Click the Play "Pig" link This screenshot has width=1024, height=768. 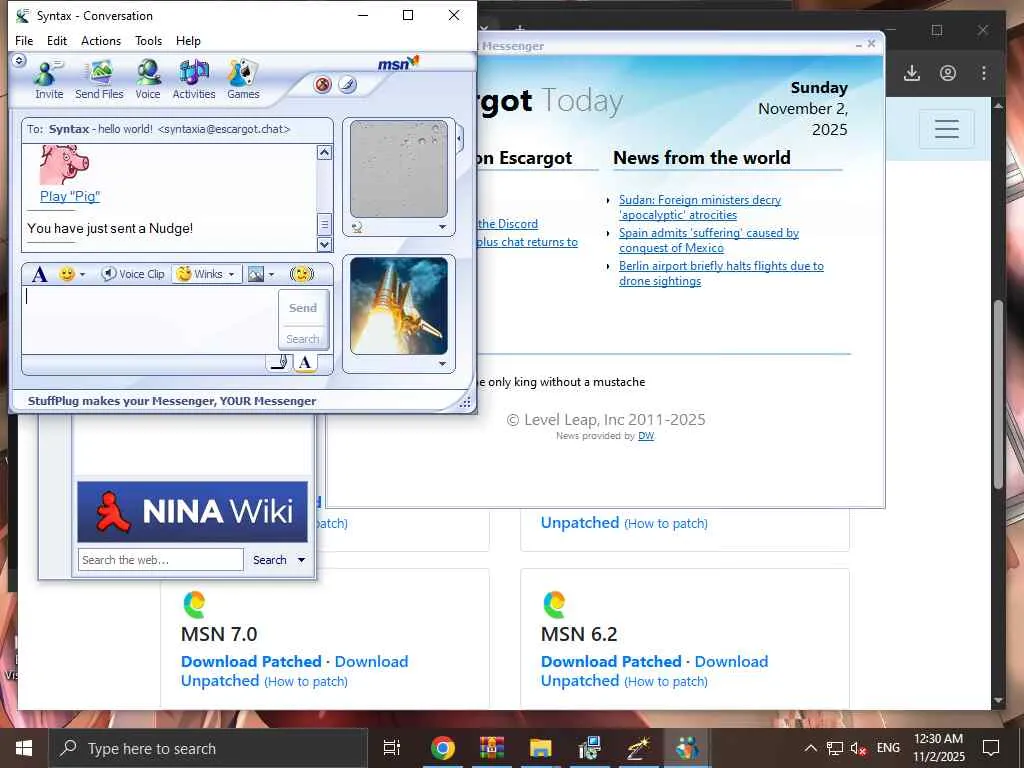(x=70, y=196)
